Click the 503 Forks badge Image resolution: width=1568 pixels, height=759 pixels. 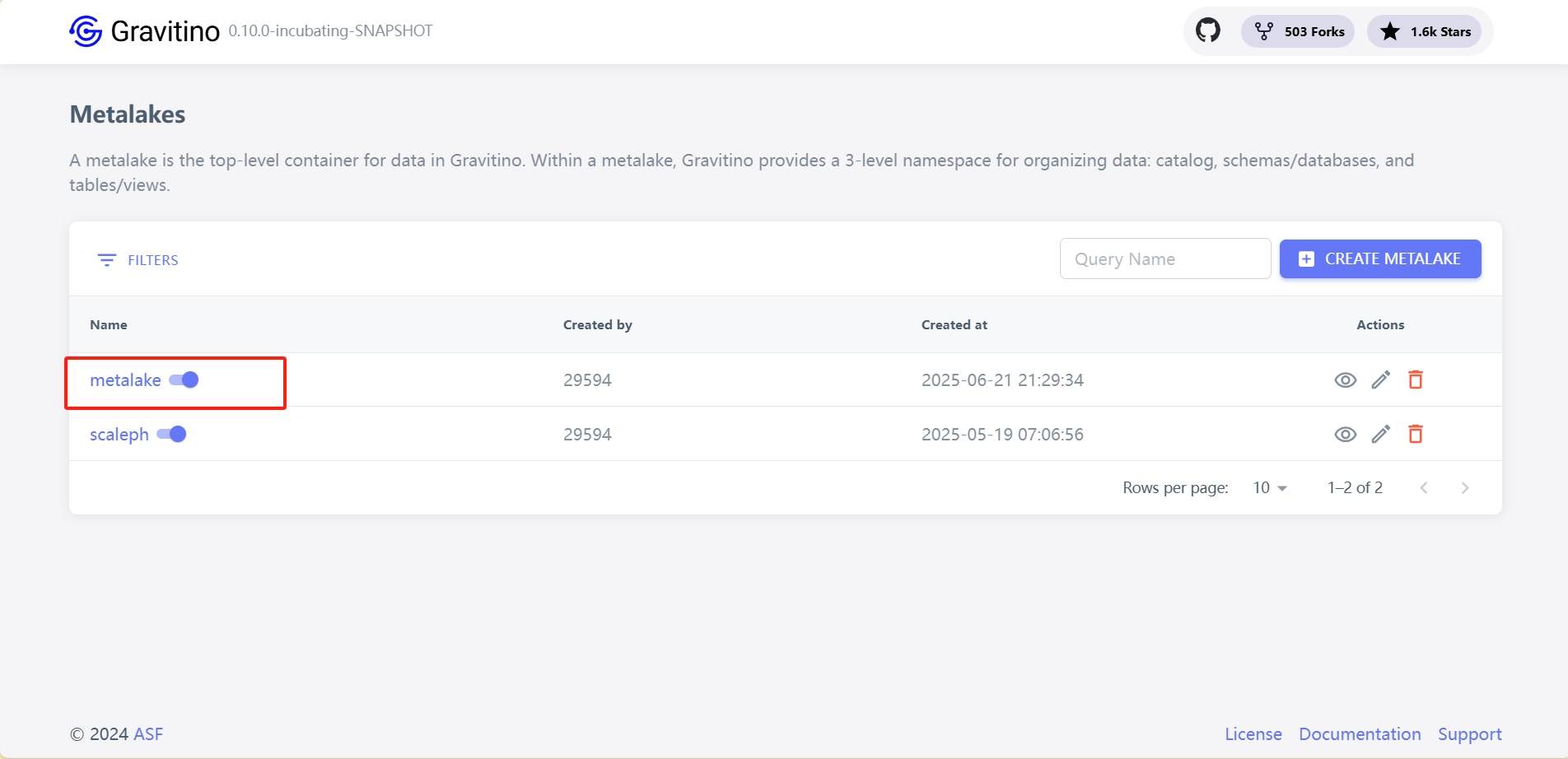(1298, 31)
